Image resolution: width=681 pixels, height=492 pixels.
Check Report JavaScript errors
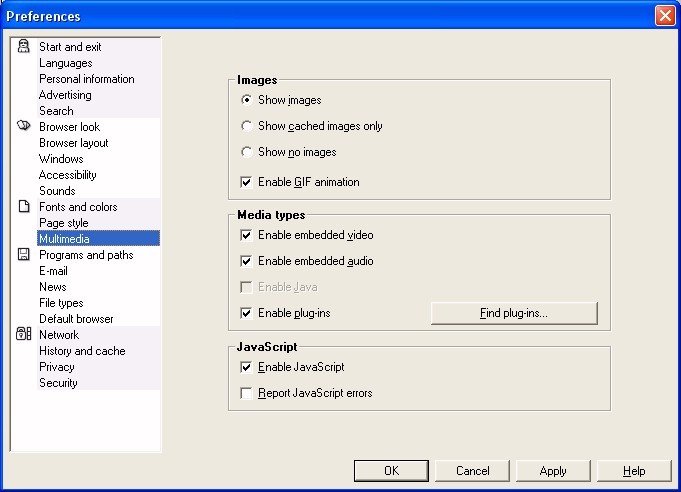pos(246,393)
